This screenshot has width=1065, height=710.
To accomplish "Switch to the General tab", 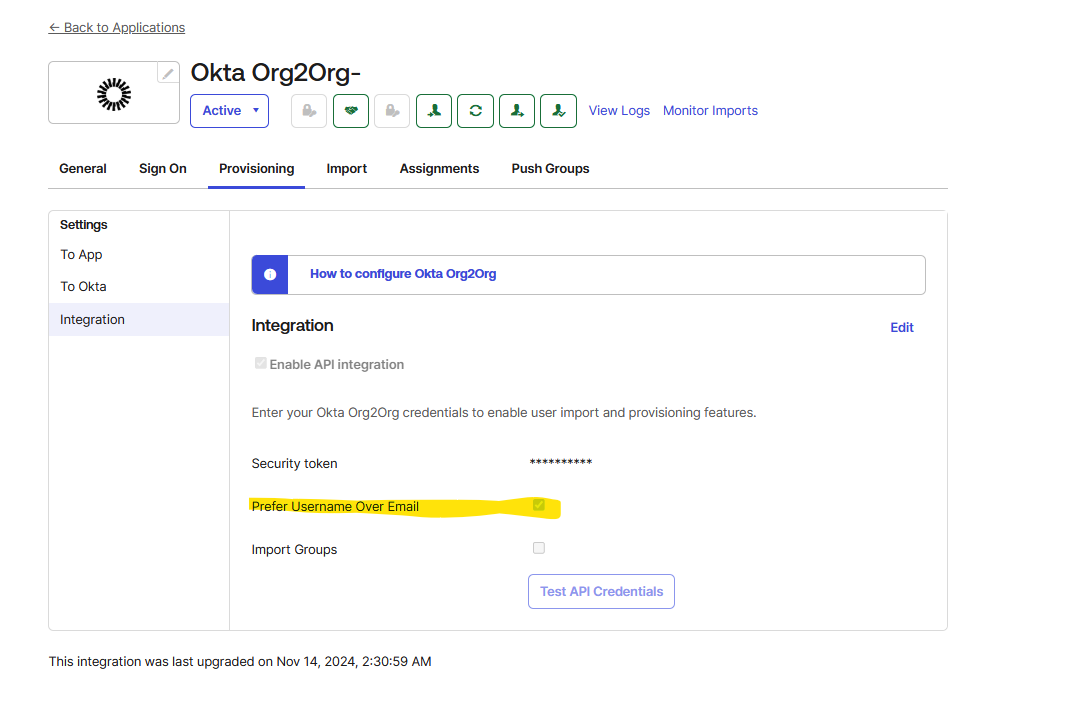I will [x=83, y=168].
